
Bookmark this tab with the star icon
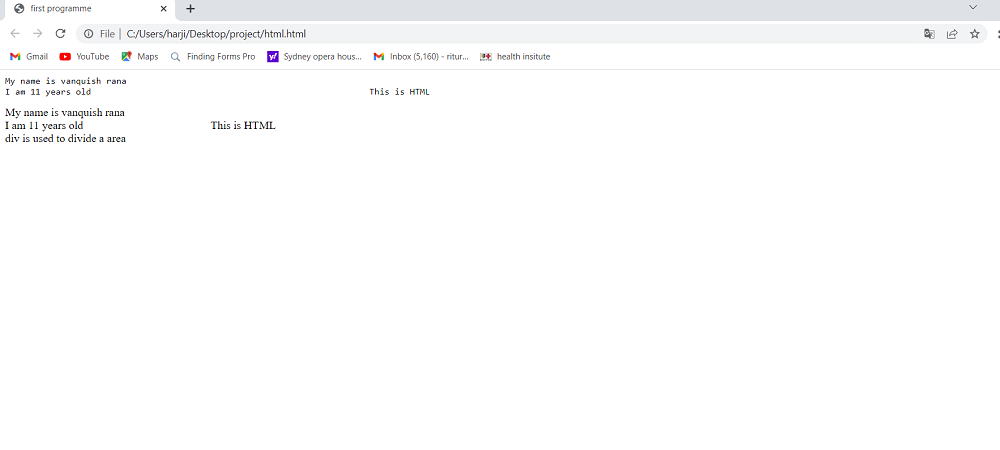[975, 33]
